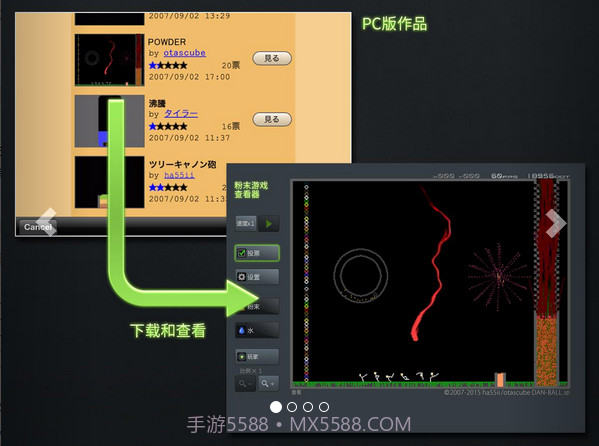Click the date 2007/09/02 11:37

tap(189, 138)
